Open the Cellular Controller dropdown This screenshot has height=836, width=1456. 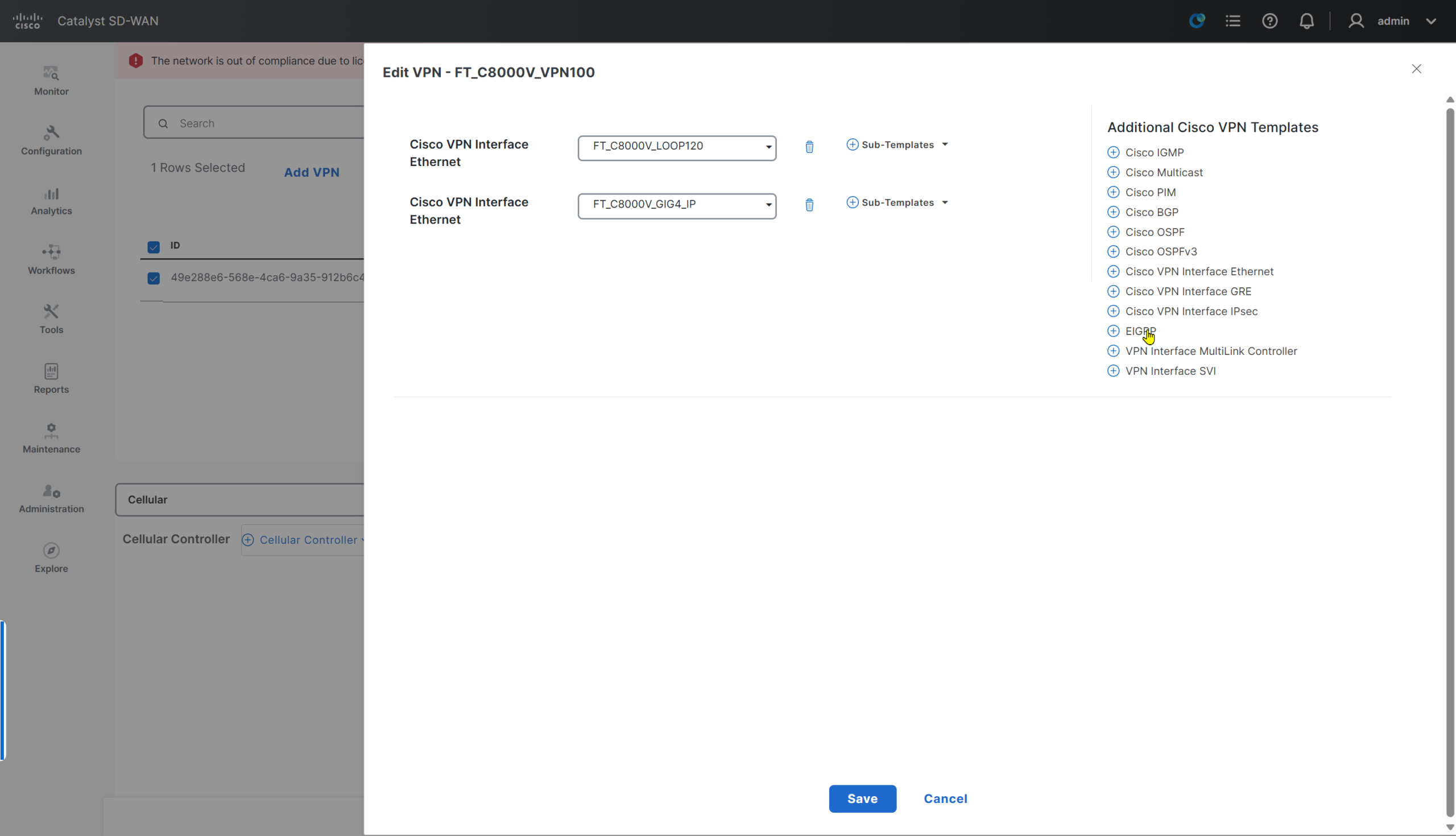pos(304,540)
